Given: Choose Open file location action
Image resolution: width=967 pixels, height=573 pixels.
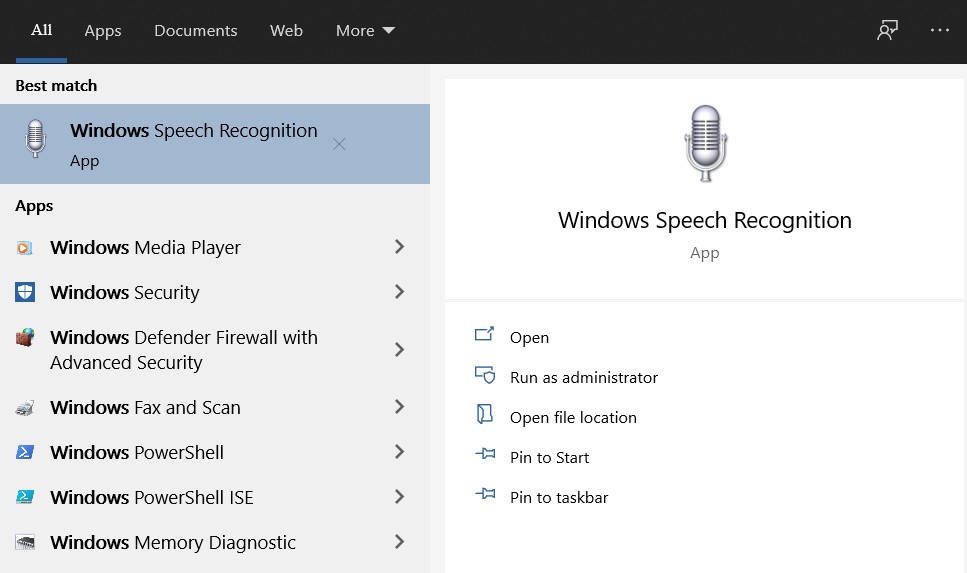Looking at the screenshot, I should [x=573, y=418].
